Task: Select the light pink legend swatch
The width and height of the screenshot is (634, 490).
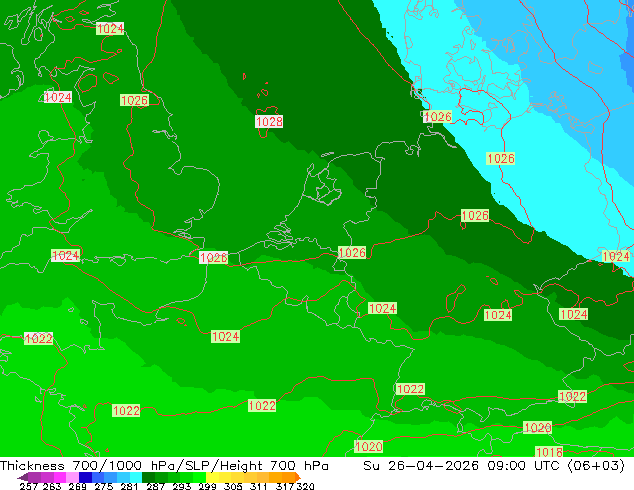Action: (x=72, y=477)
